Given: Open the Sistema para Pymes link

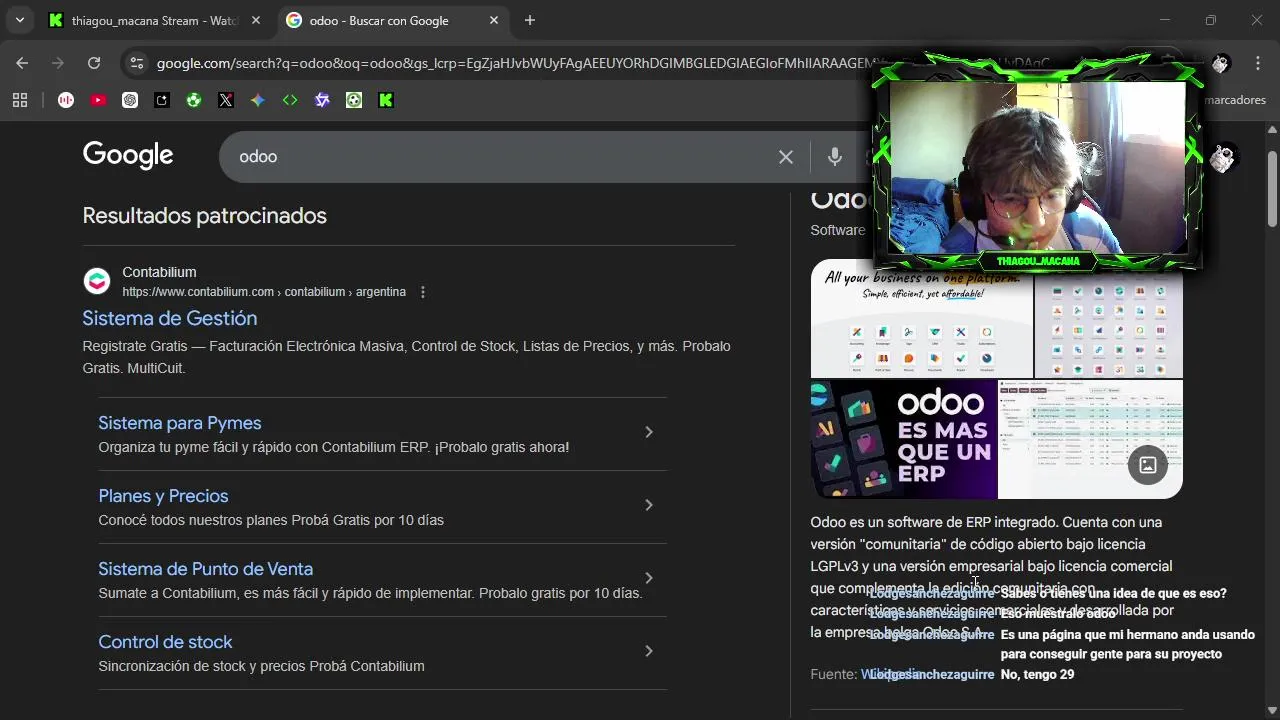Looking at the screenshot, I should [180, 423].
